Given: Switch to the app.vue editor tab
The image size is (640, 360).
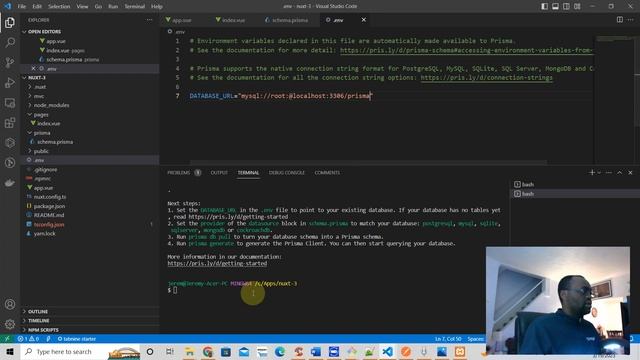Looking at the screenshot, I should (182, 20).
